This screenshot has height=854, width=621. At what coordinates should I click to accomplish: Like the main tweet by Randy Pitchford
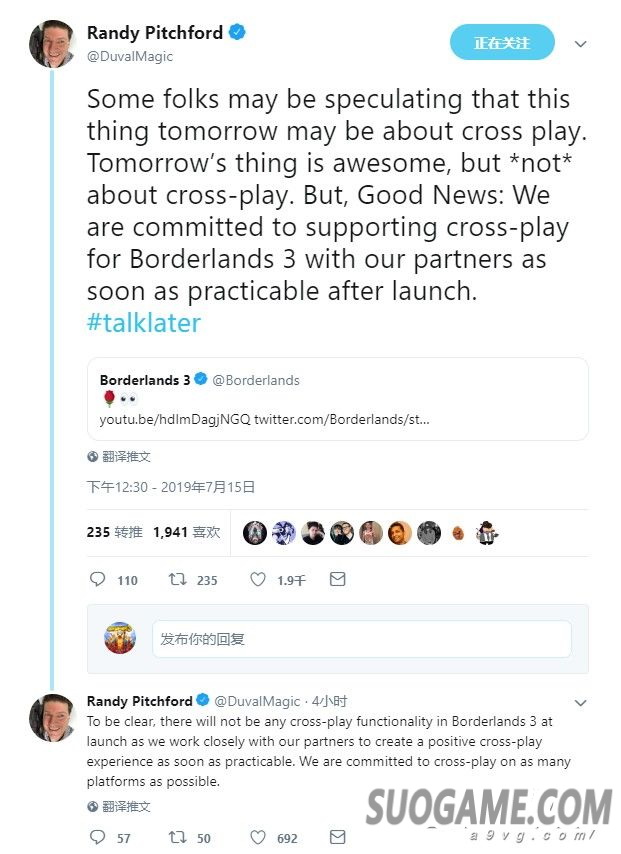point(258,580)
